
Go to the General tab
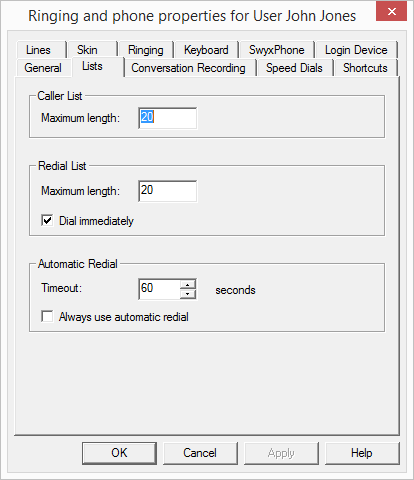tap(43, 68)
